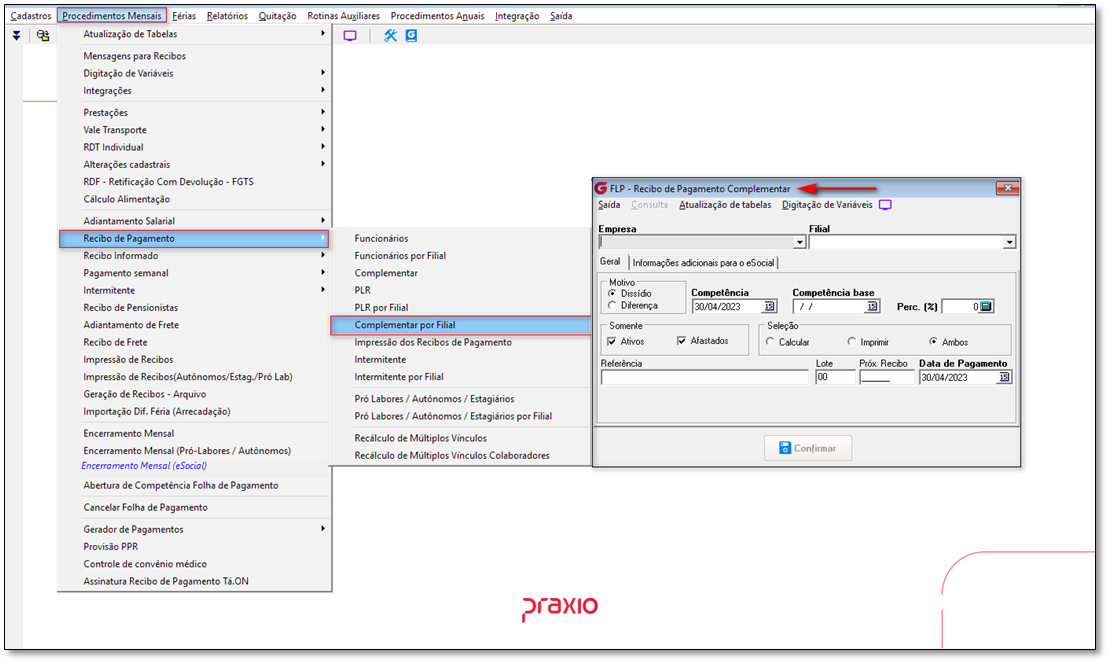Click the purple monitor icon in main toolbar

350,35
